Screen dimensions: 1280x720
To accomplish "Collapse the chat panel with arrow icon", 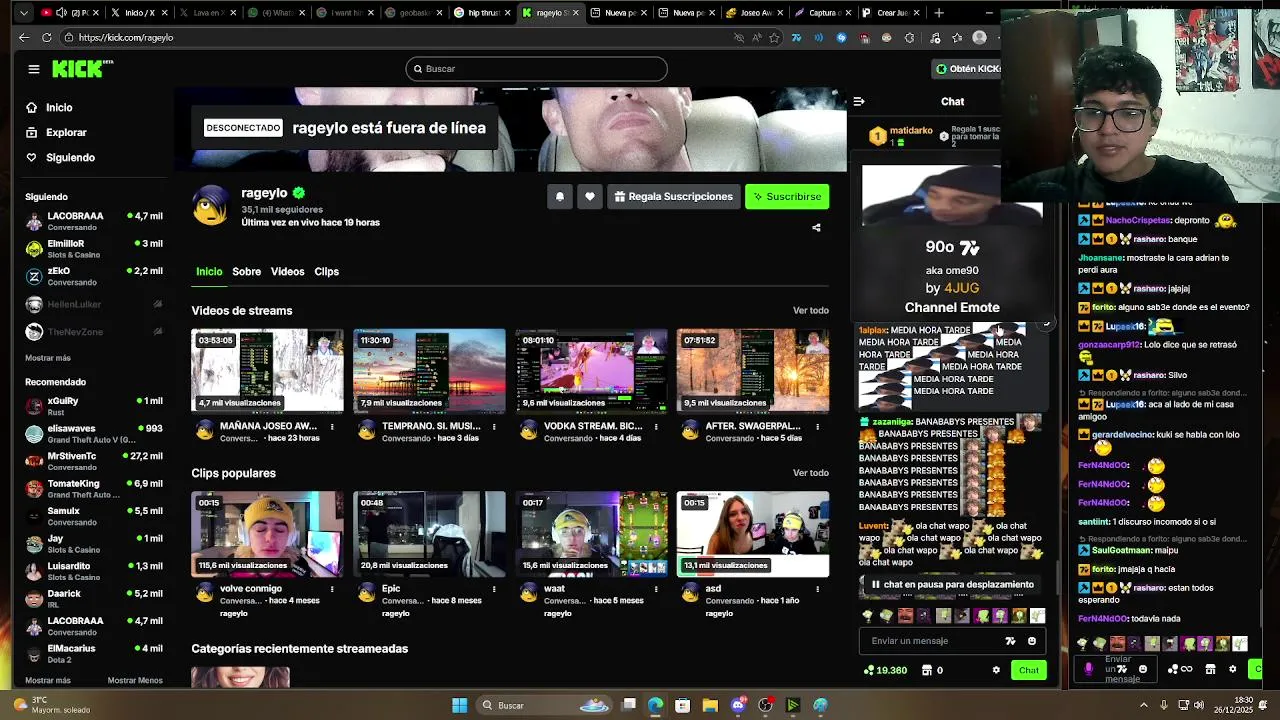I will (858, 101).
